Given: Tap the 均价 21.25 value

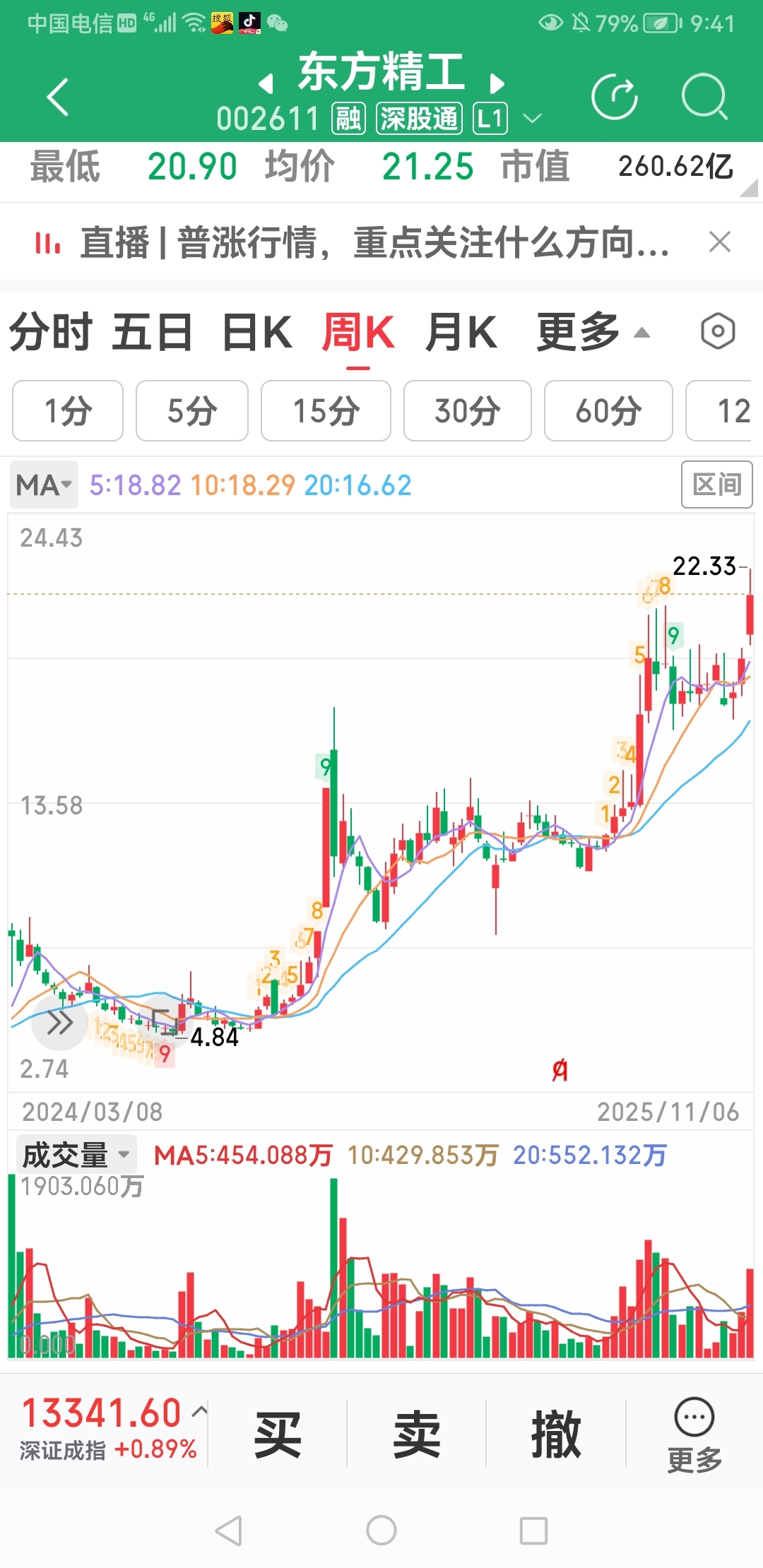Looking at the screenshot, I should (x=428, y=167).
